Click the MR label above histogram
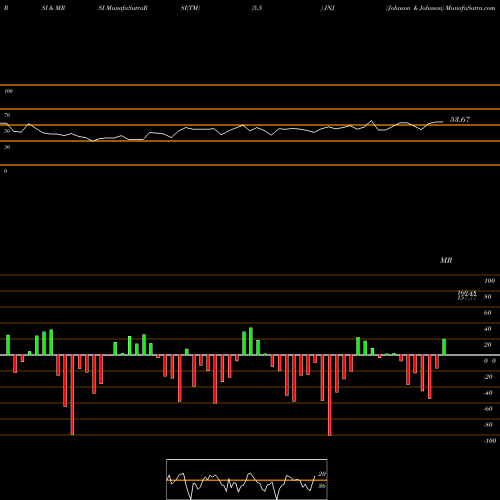 [x=446, y=260]
